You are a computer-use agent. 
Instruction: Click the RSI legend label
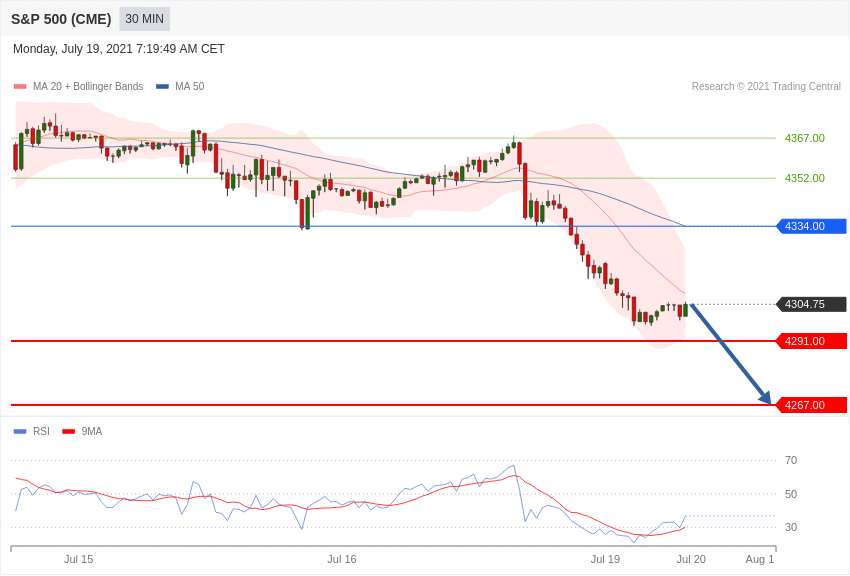(41, 432)
